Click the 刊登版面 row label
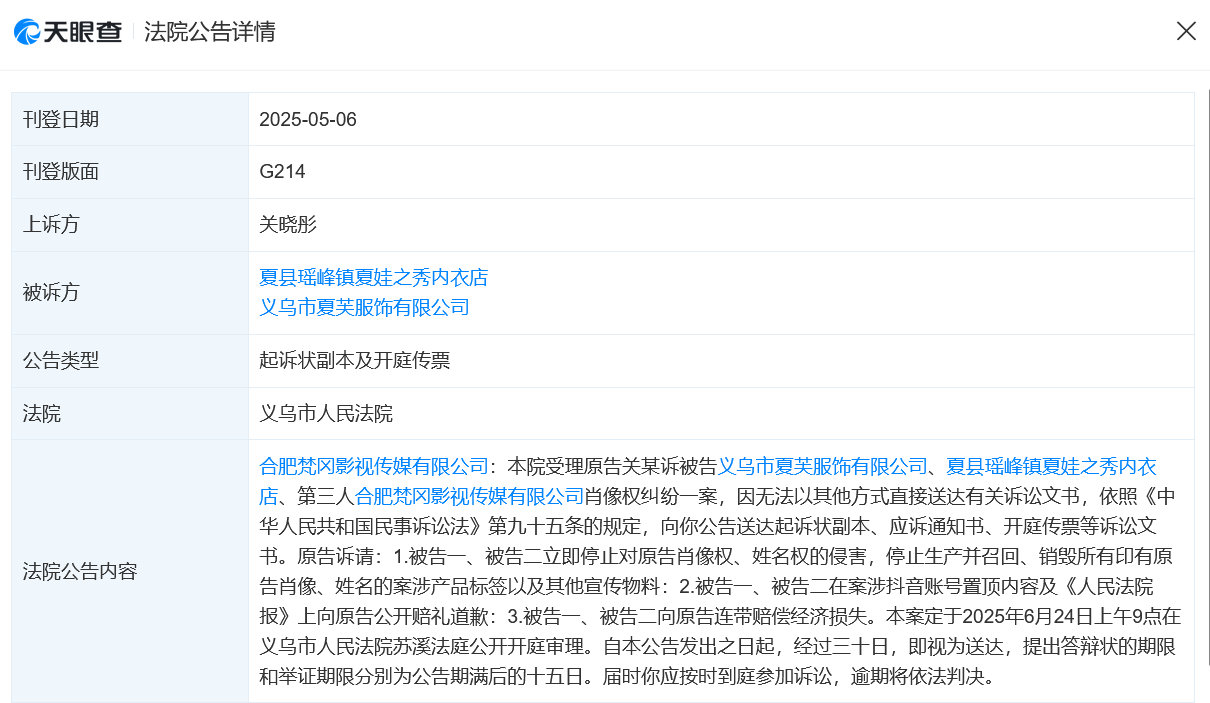The height and width of the screenshot is (703, 1210). (x=61, y=171)
